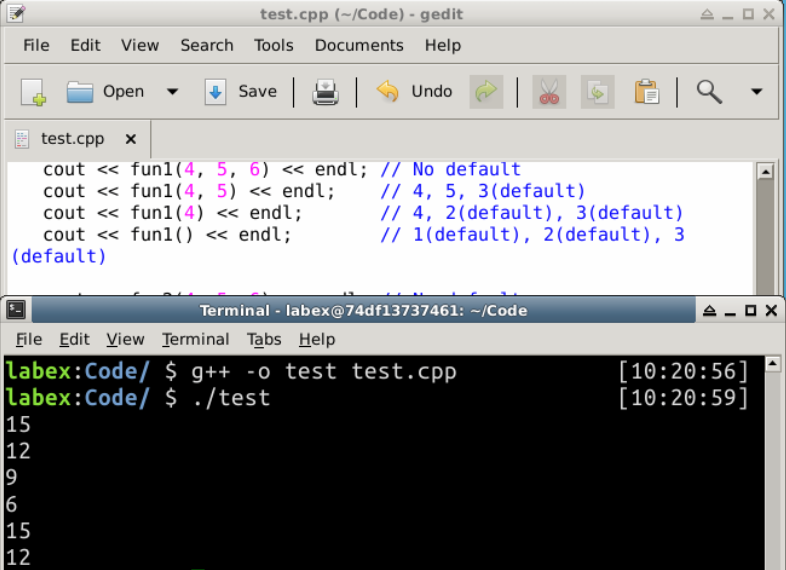Click the Save button
The width and height of the screenshot is (786, 570).
241,92
